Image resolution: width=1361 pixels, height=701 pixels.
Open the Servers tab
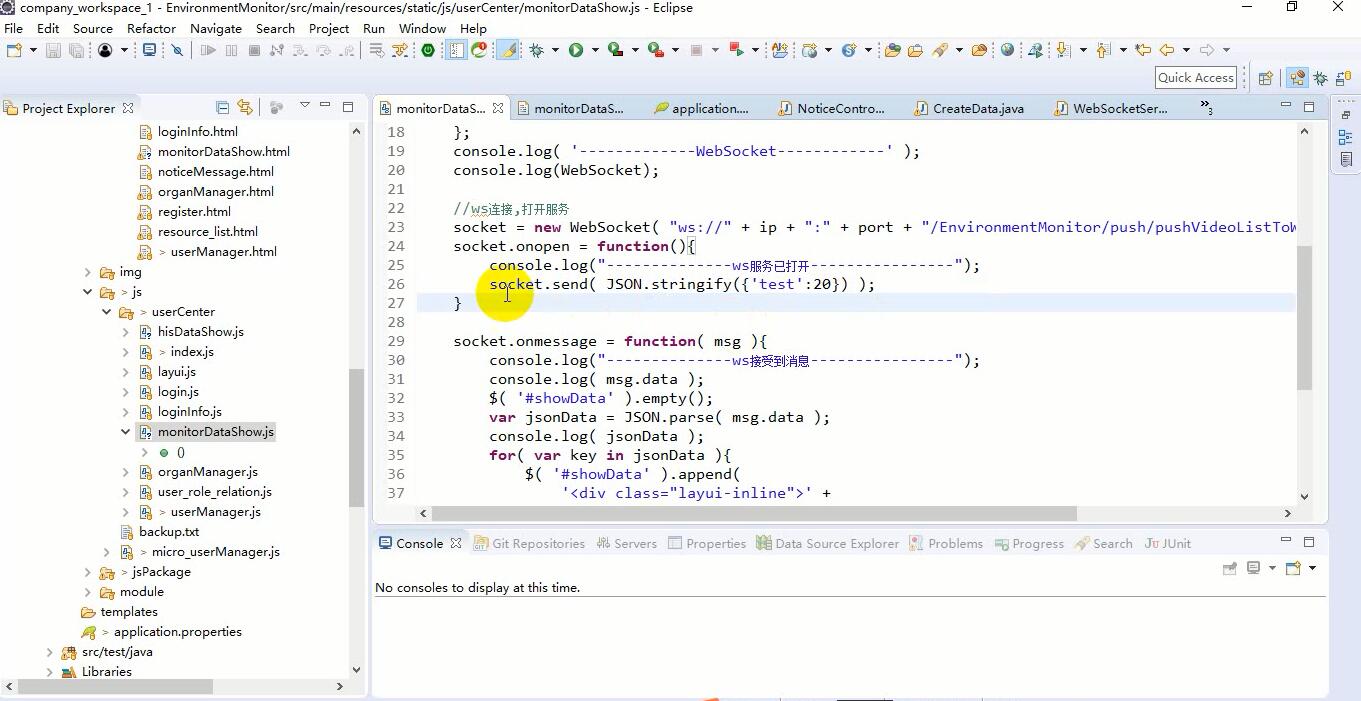[626, 543]
